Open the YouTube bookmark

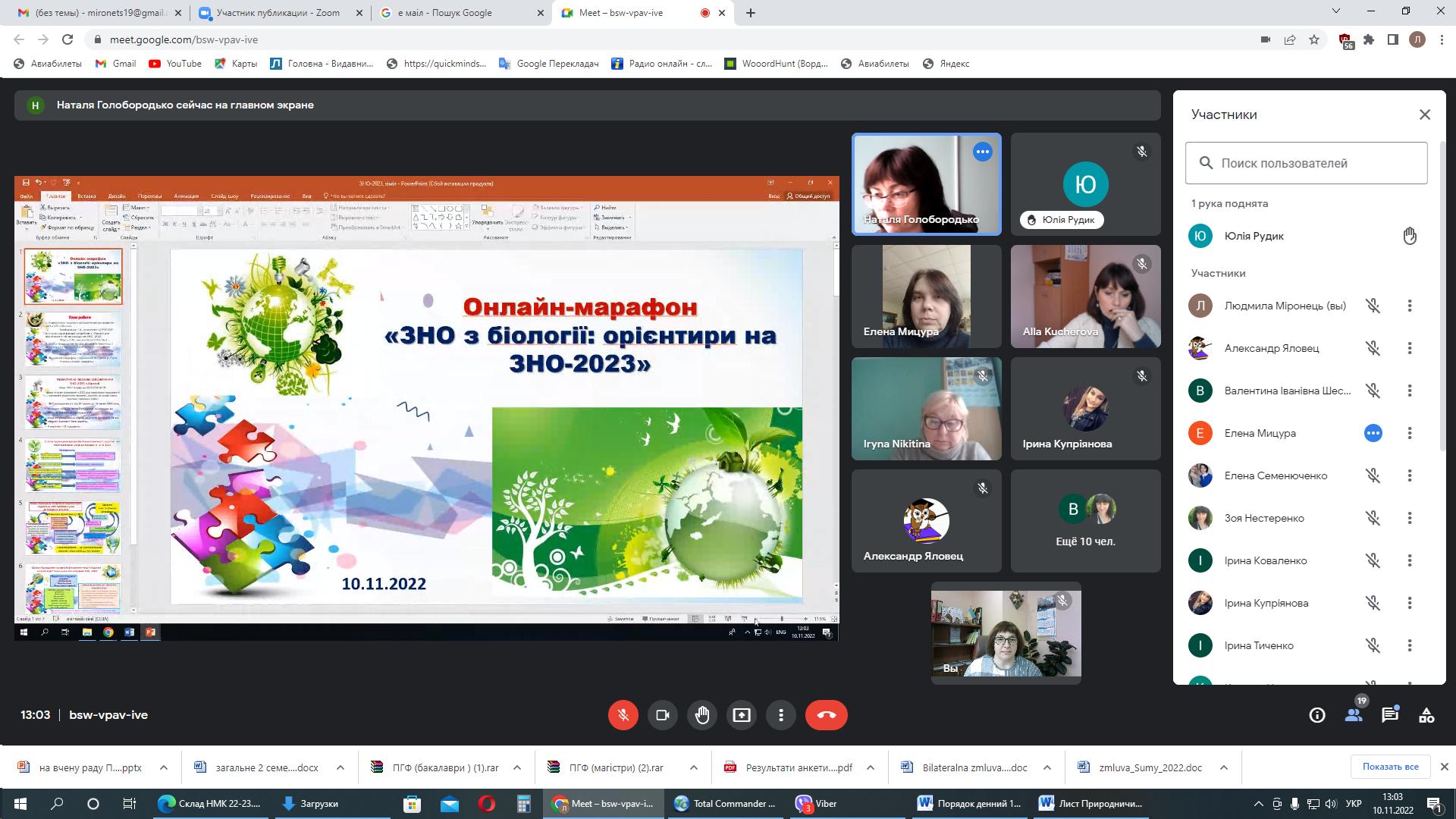175,64
